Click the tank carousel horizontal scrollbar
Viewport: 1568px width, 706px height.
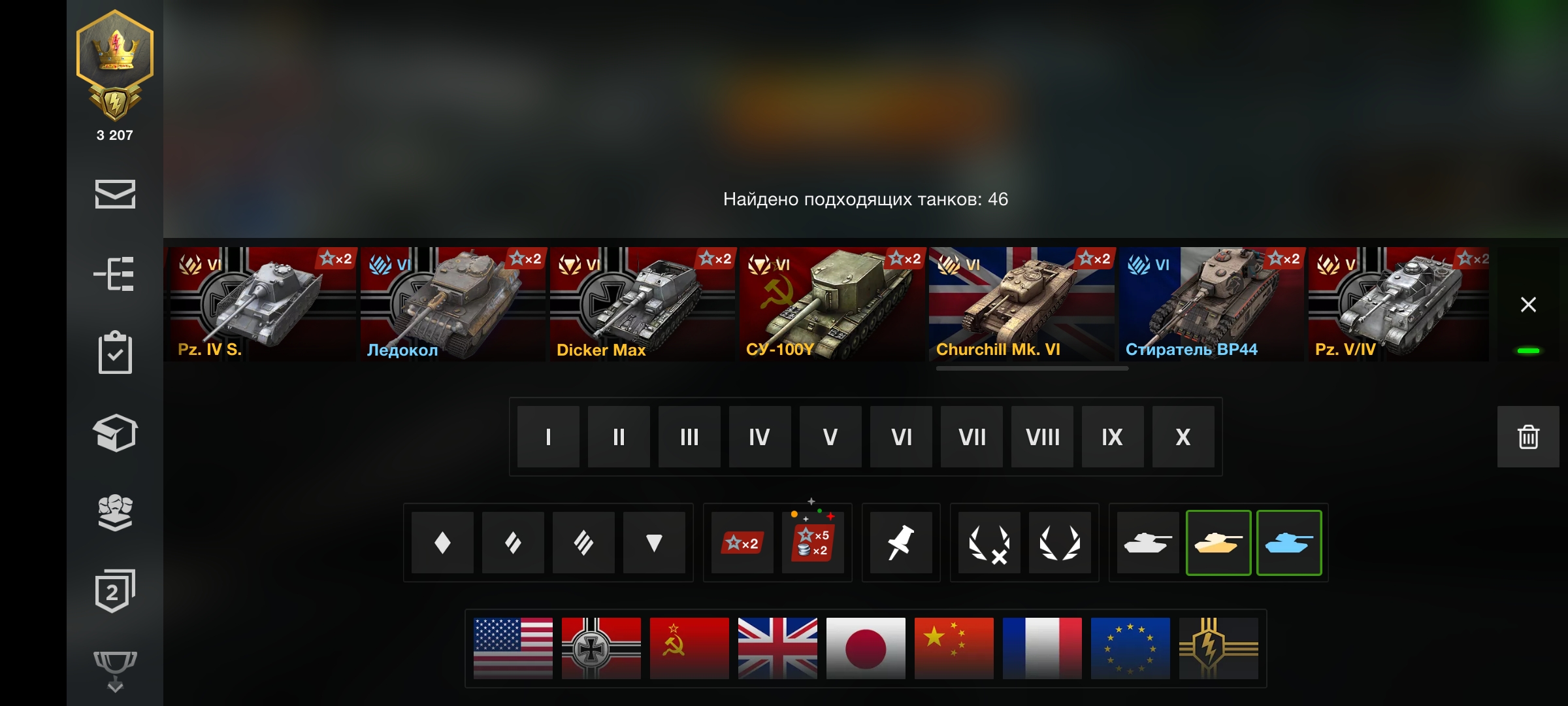(1032, 369)
